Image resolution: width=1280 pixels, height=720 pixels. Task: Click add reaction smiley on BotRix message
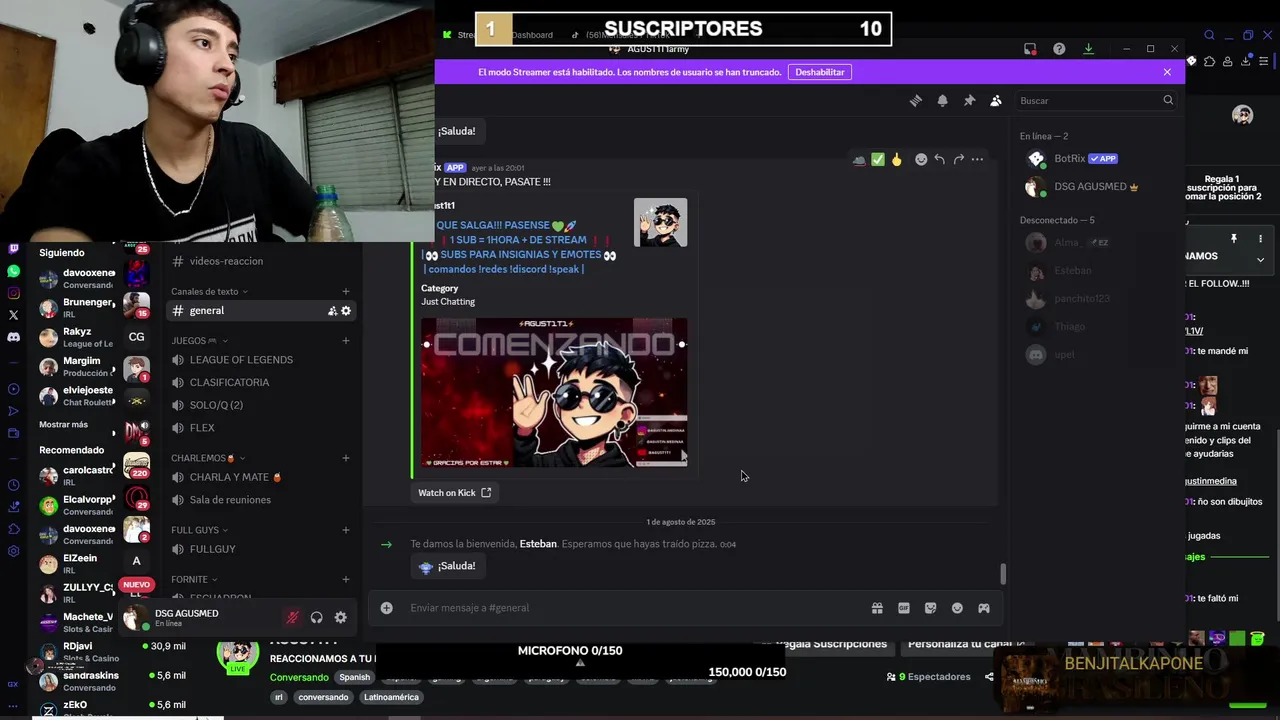(921, 159)
